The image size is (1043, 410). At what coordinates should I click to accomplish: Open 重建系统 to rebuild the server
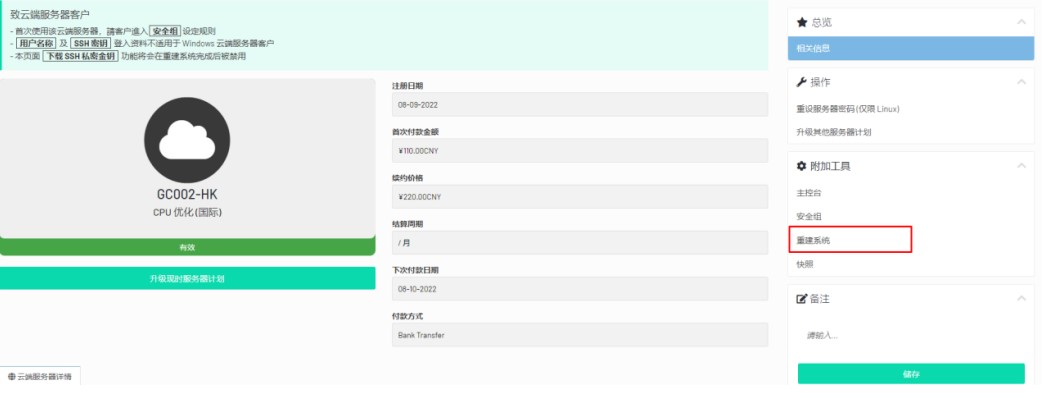tap(813, 241)
